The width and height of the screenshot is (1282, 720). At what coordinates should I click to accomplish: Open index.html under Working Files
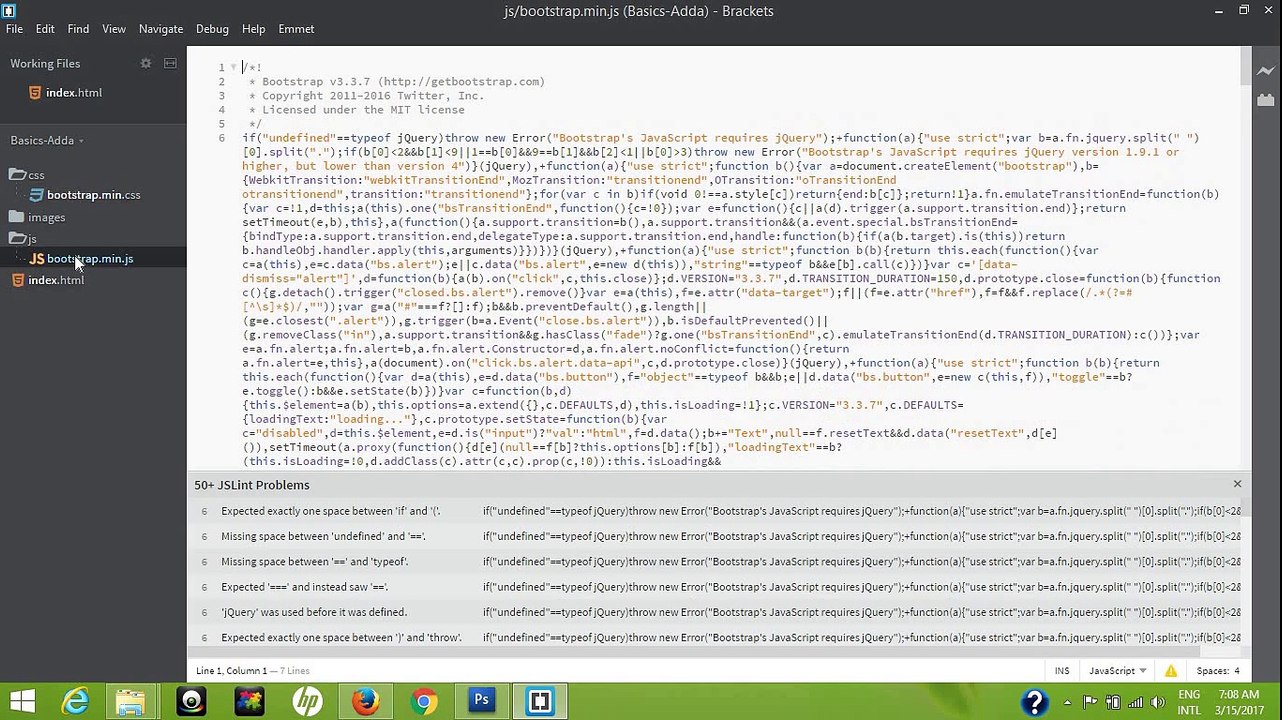tap(73, 92)
